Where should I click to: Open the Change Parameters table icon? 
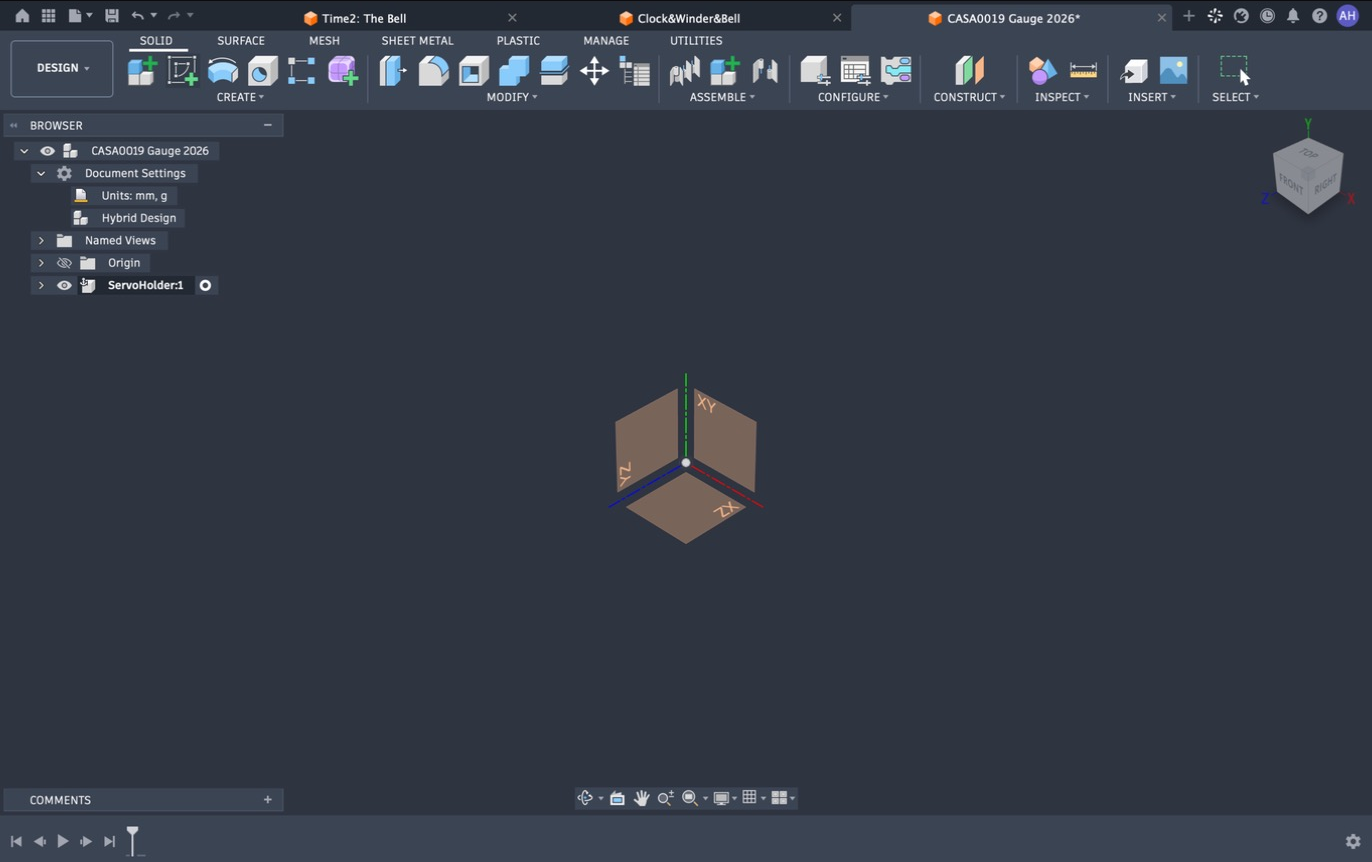click(x=635, y=70)
